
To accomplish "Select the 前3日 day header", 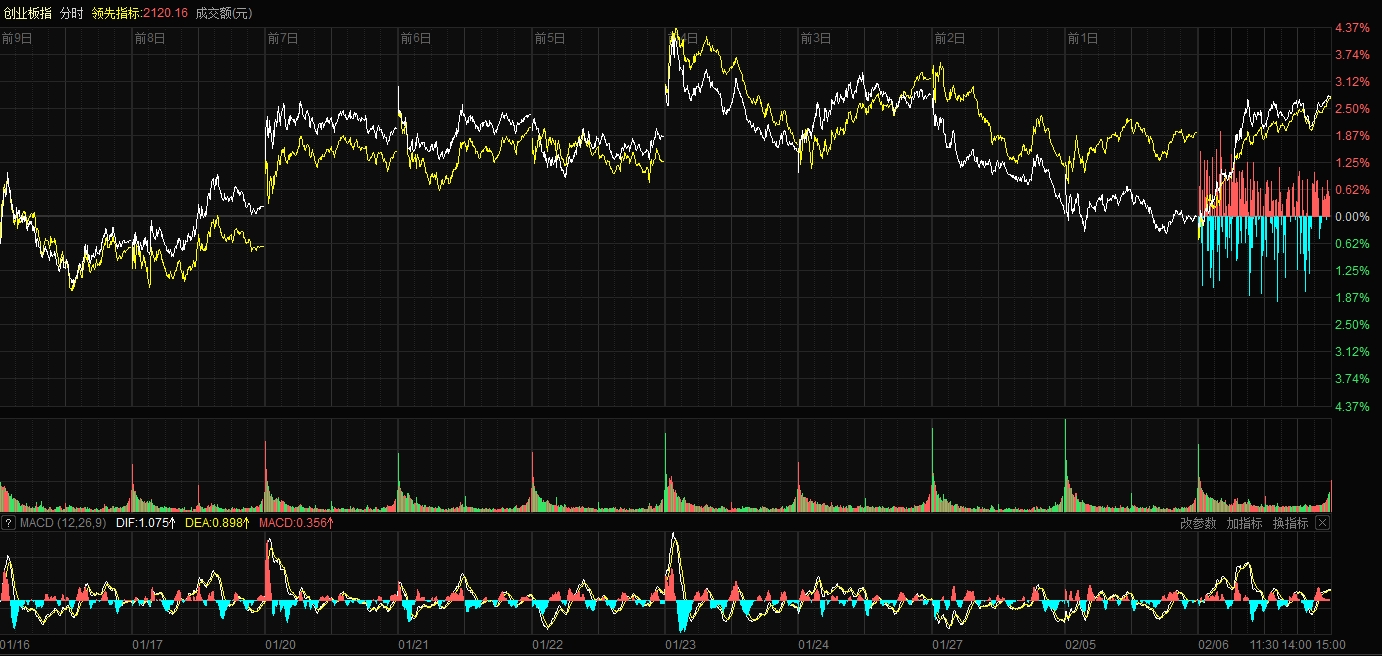I will click(x=816, y=38).
